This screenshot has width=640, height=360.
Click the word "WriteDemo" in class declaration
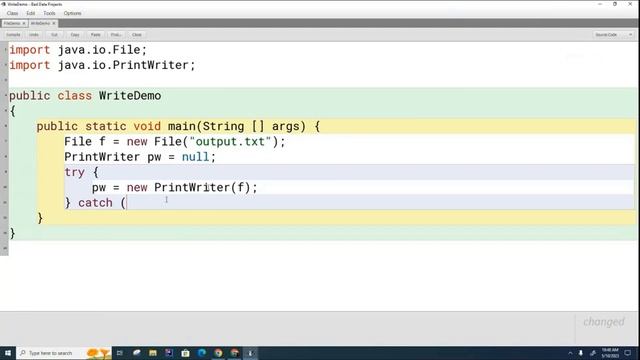[x=130, y=96]
